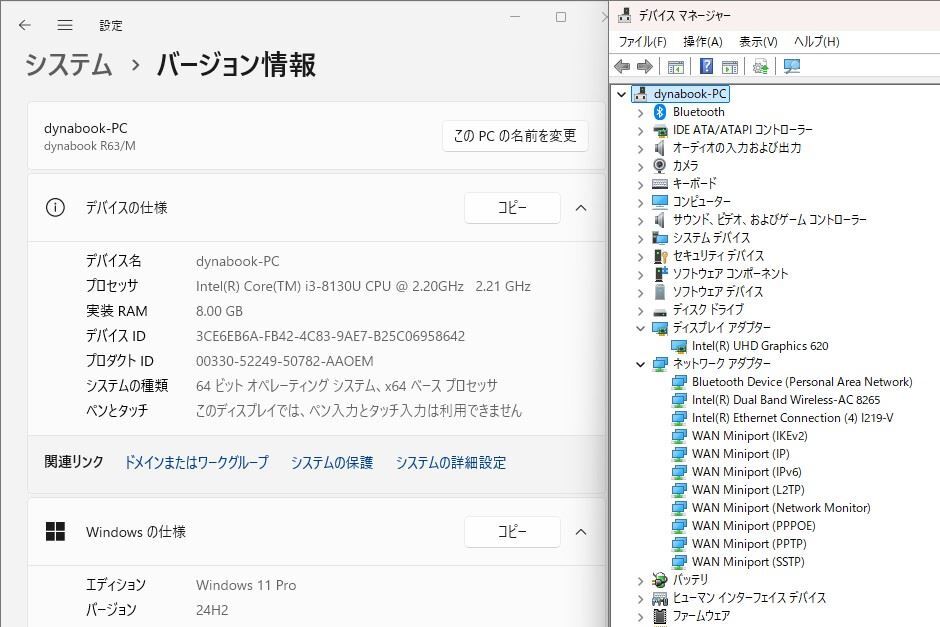Click the hamburger menu in Settings
This screenshot has height=627, width=940.
click(64, 25)
